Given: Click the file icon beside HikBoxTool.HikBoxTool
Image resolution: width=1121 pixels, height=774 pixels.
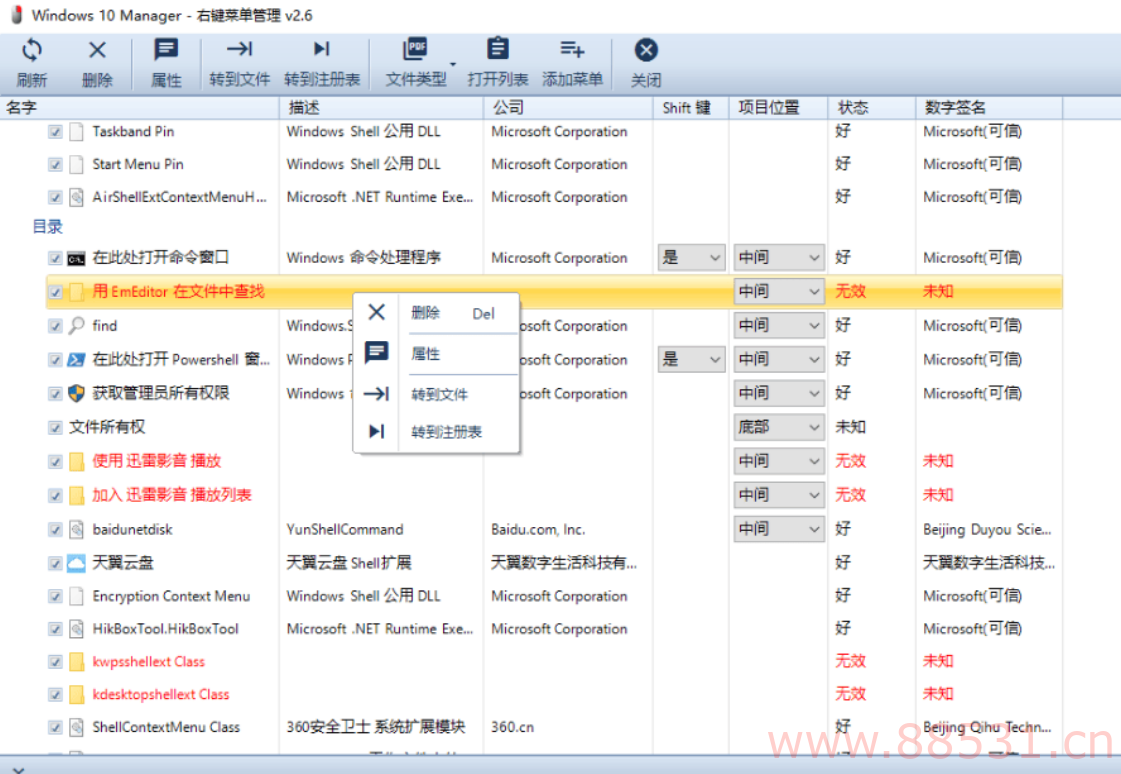Looking at the screenshot, I should (76, 629).
